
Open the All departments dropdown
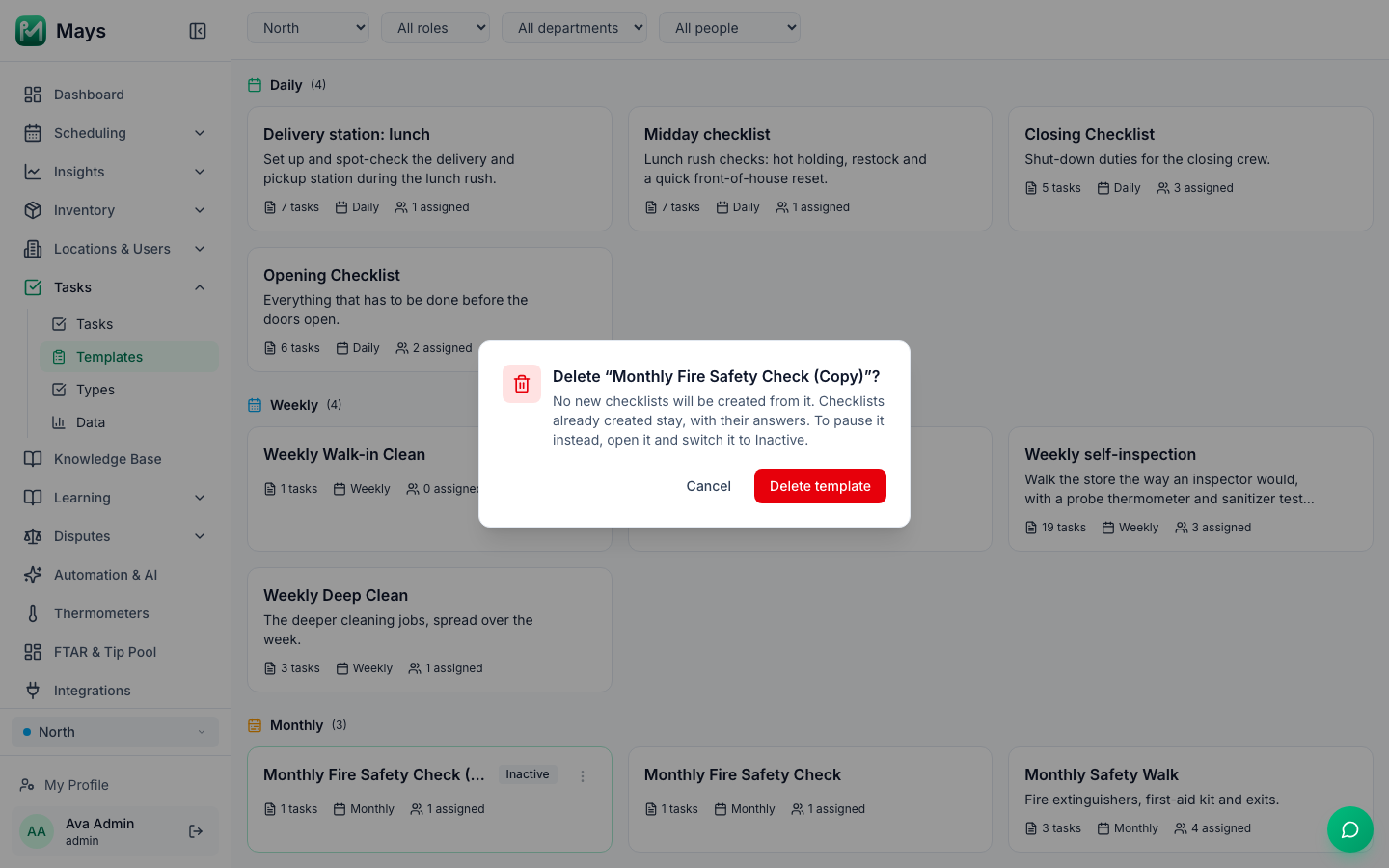point(574,28)
